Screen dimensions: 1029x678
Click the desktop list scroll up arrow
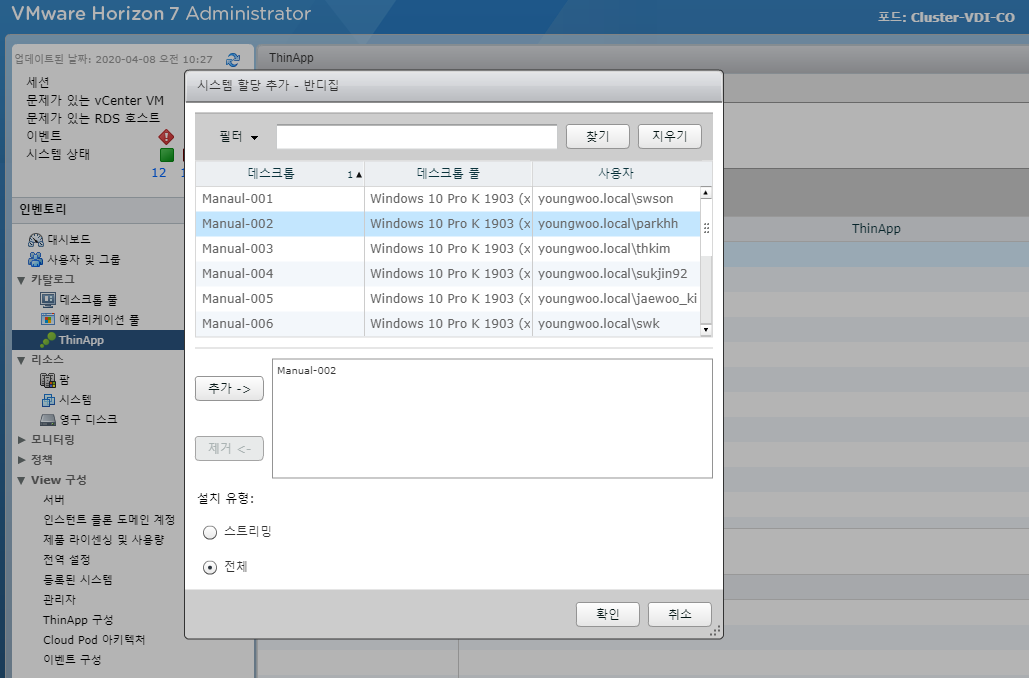click(706, 193)
